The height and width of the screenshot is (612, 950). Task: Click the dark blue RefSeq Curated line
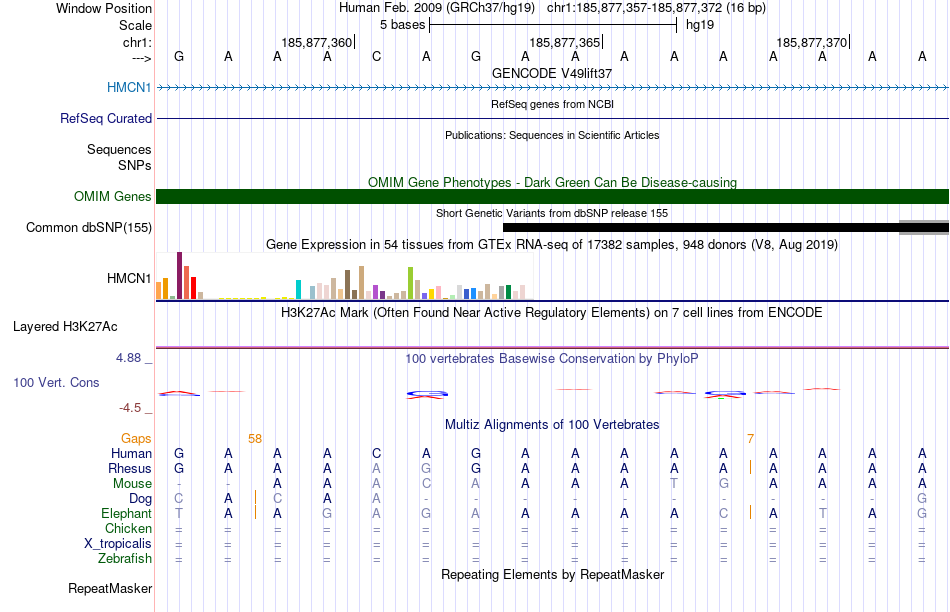click(553, 119)
